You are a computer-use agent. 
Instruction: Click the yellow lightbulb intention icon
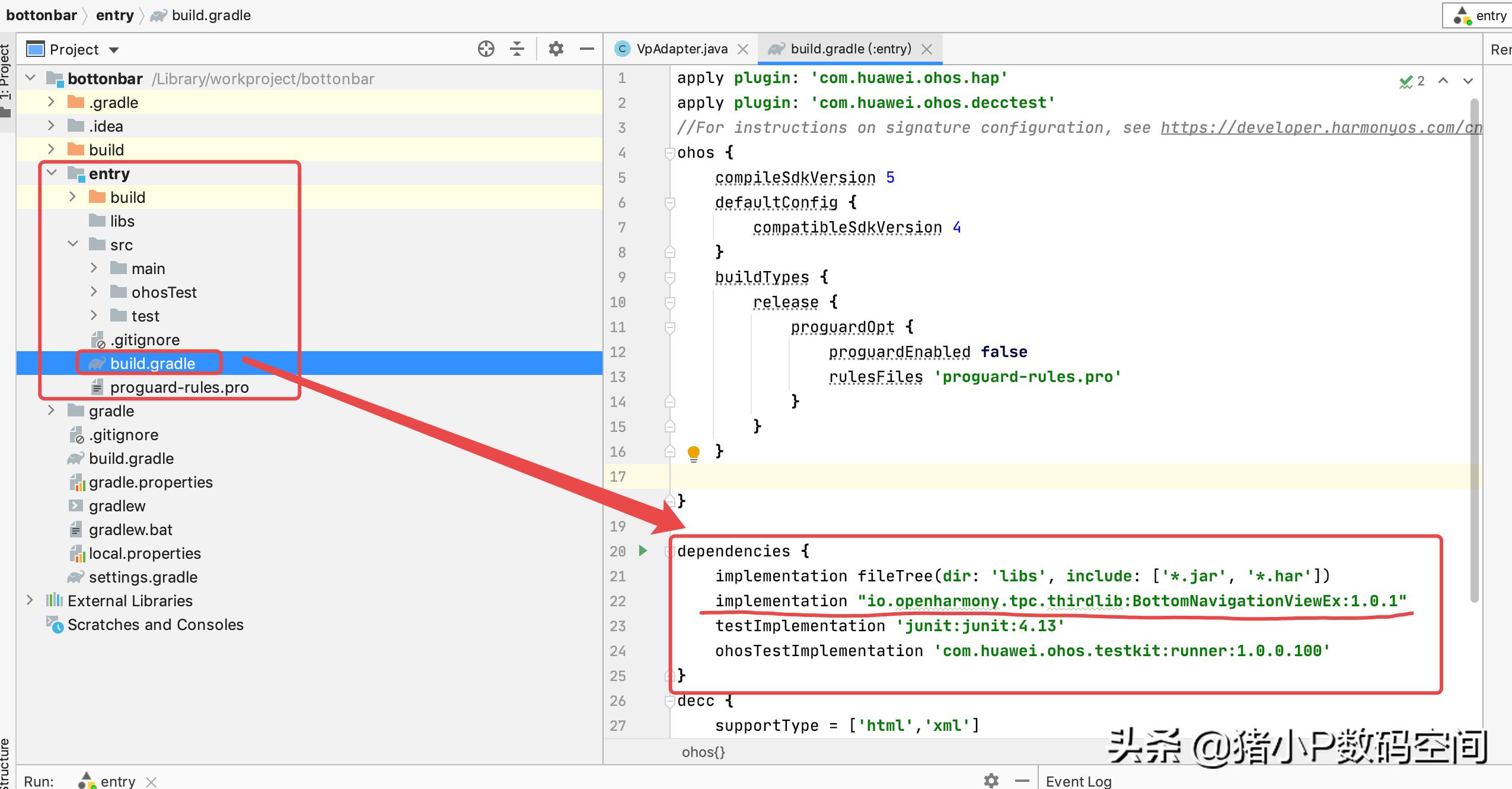click(693, 453)
